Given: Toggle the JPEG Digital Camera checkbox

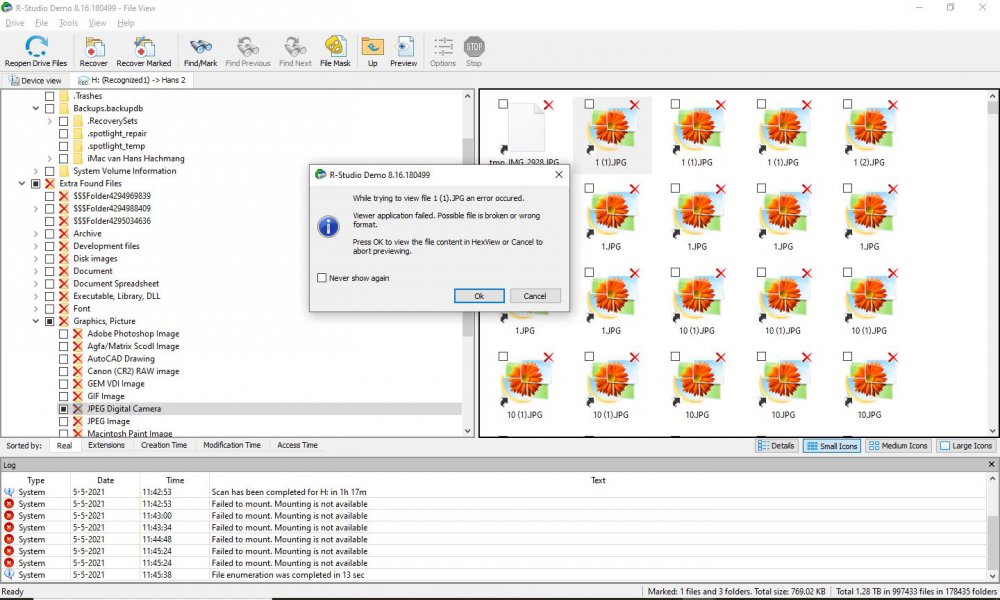Looking at the screenshot, I should click(x=63, y=409).
